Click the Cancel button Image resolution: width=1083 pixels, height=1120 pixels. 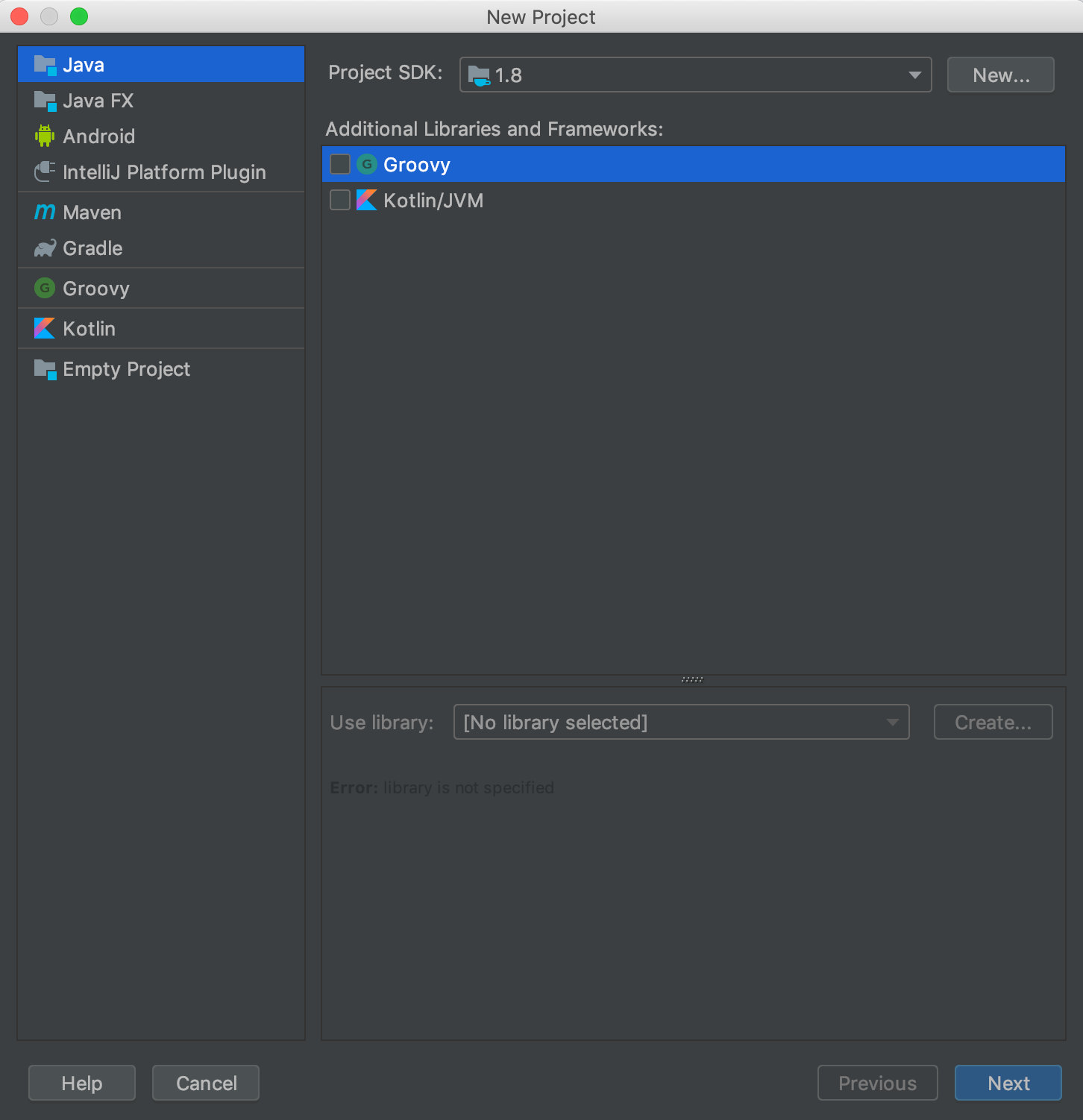point(206,1083)
